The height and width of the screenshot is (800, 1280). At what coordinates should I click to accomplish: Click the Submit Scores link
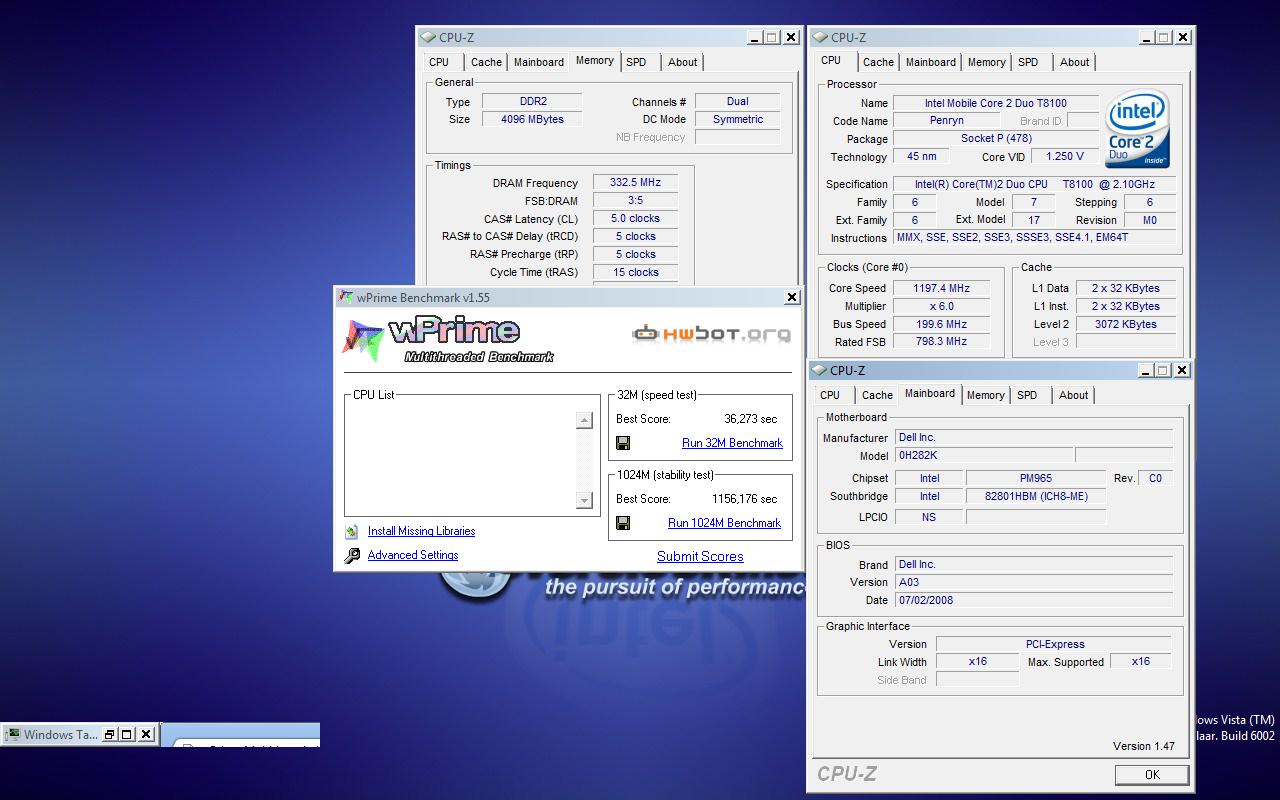[700, 557]
